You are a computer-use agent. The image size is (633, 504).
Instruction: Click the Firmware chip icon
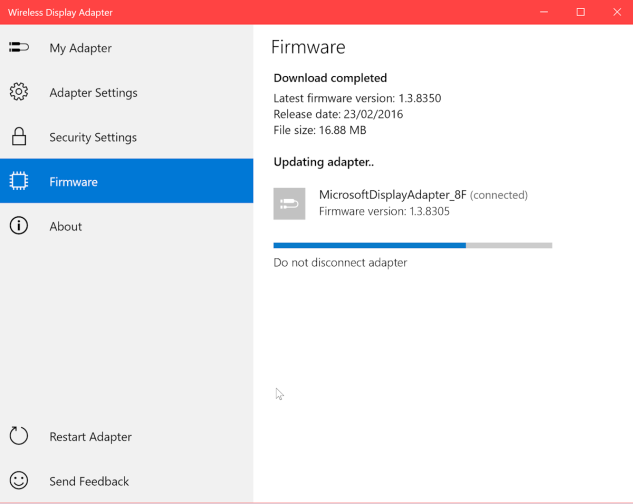[x=19, y=182]
